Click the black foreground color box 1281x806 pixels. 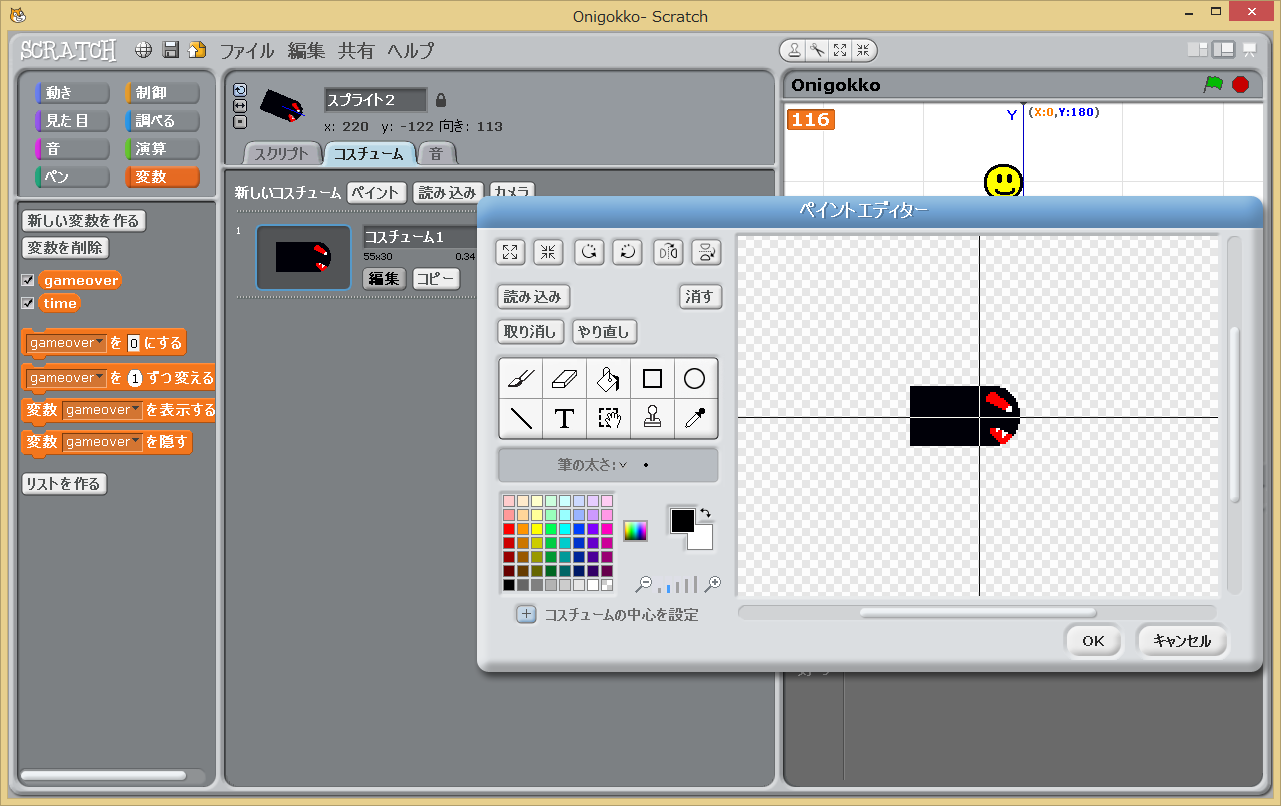[682, 521]
